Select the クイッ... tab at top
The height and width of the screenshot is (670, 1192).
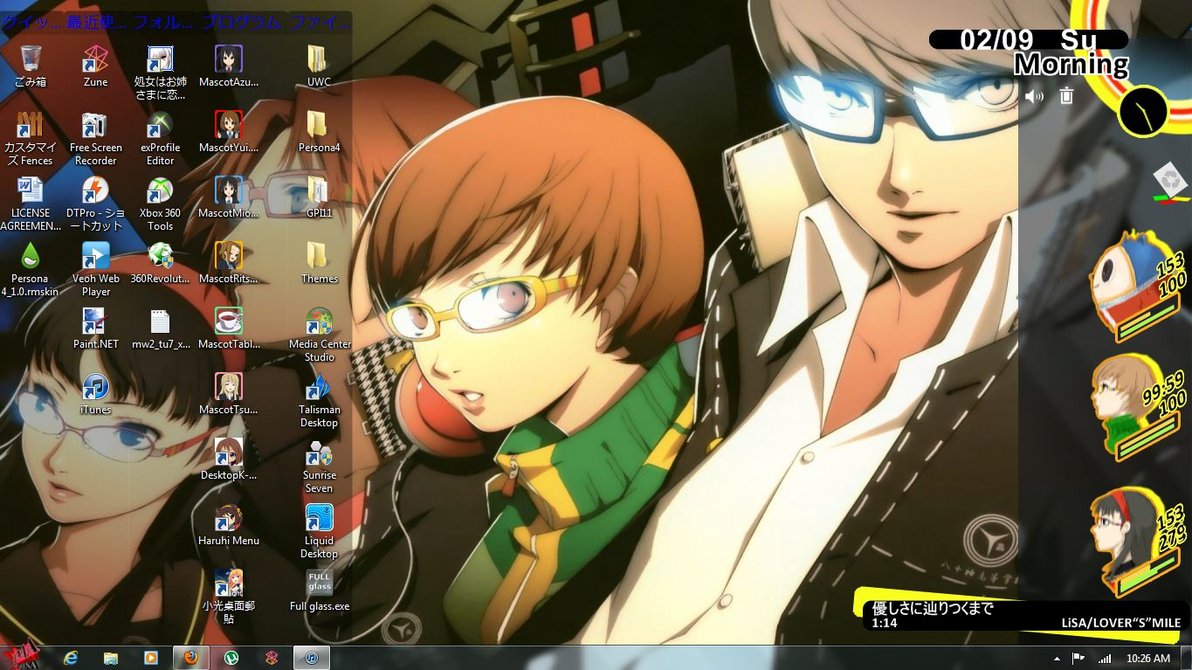click(31, 23)
